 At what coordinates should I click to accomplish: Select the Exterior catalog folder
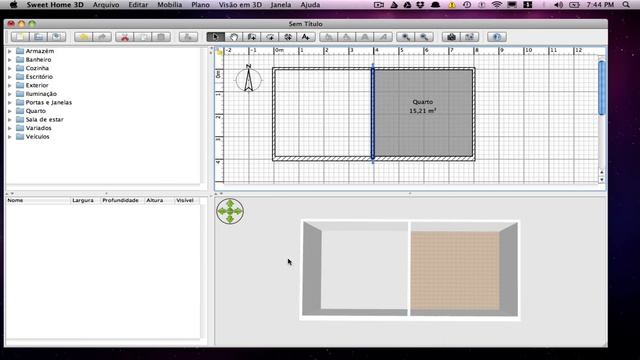pyautogui.click(x=37, y=85)
